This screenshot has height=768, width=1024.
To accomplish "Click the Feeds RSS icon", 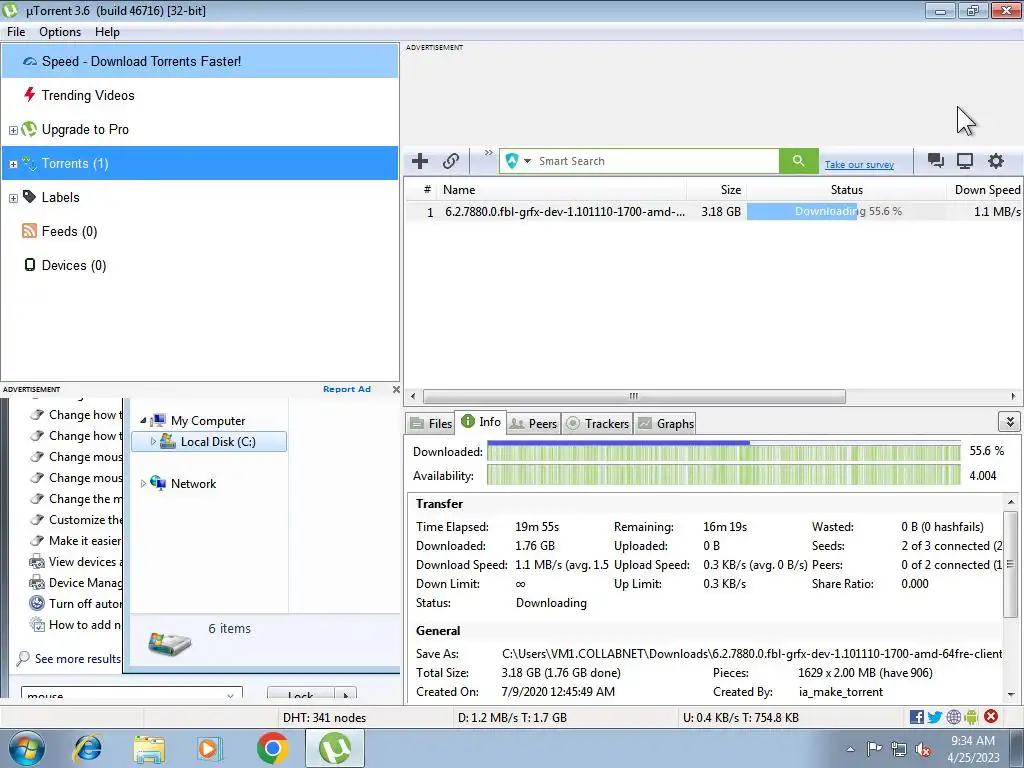I will [x=29, y=231].
